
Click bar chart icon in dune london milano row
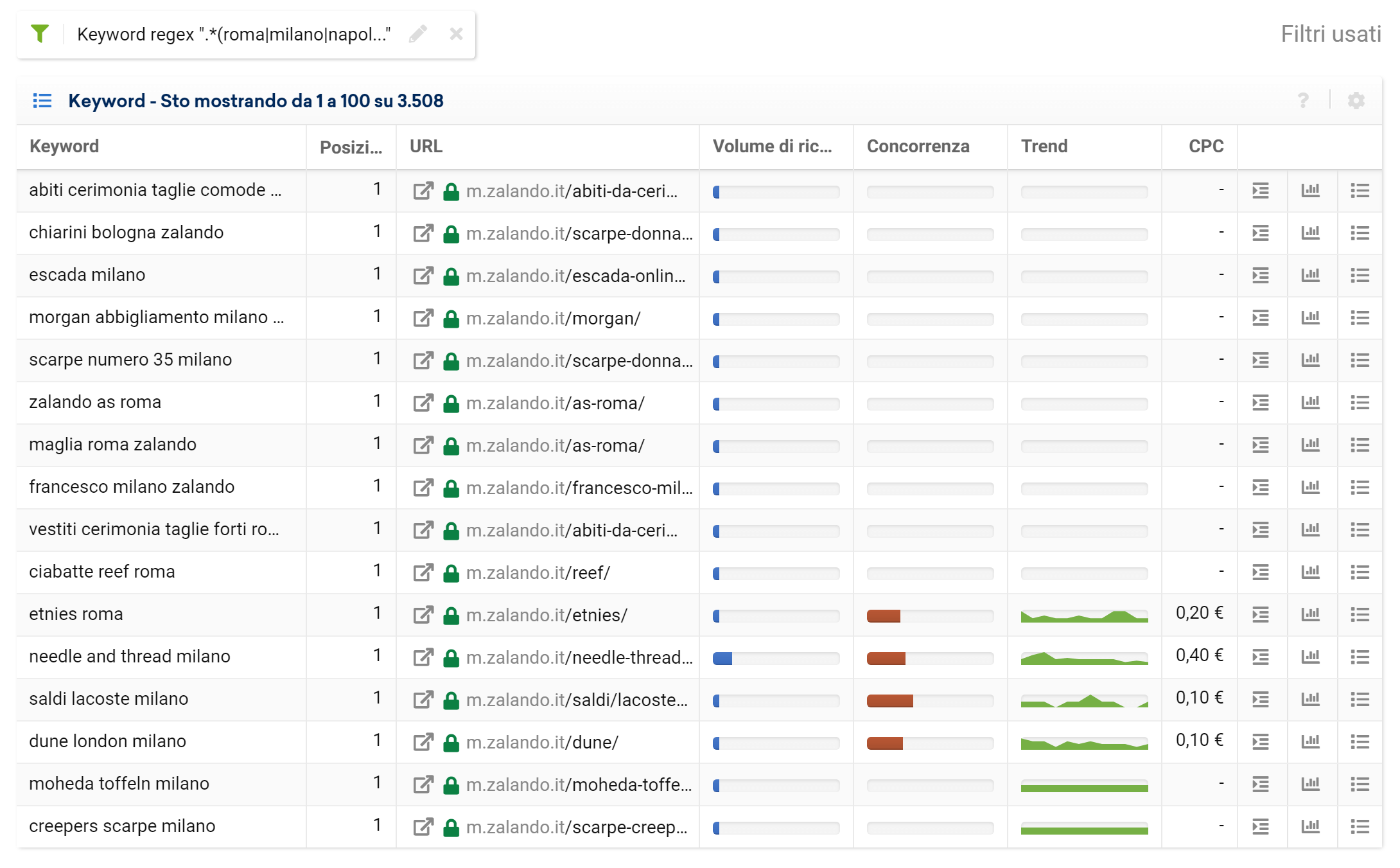[x=1310, y=741]
